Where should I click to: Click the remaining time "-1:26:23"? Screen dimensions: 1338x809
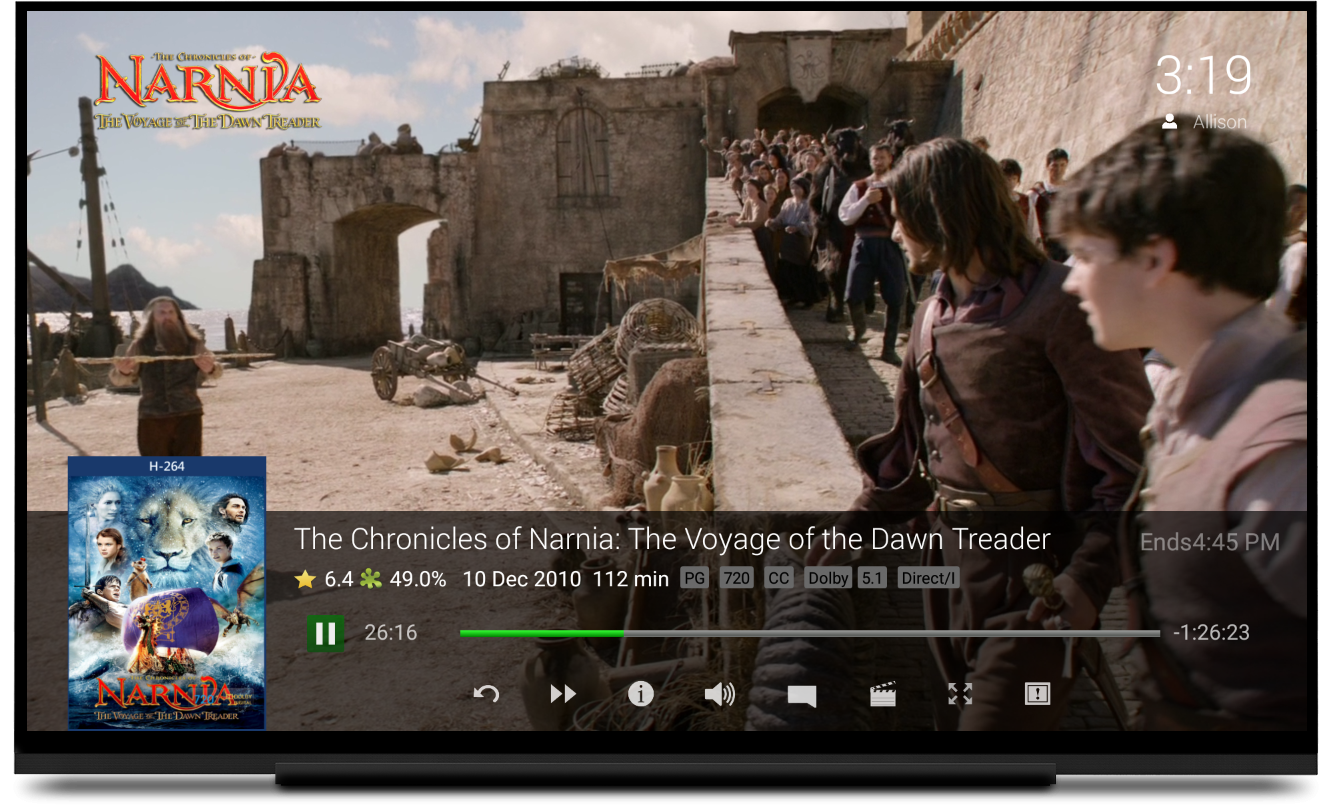click(x=1212, y=633)
